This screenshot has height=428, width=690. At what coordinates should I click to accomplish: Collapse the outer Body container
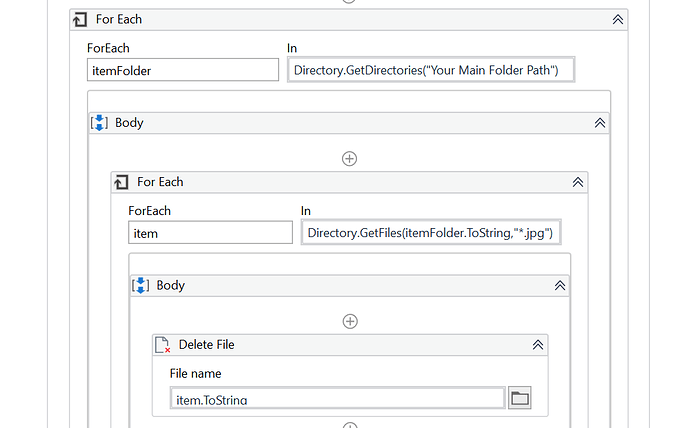click(599, 123)
